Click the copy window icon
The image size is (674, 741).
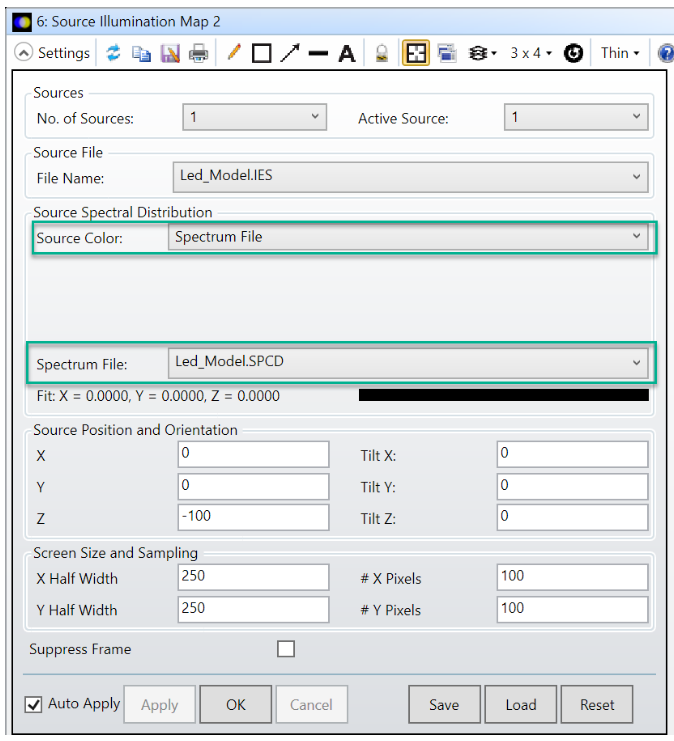(141, 53)
